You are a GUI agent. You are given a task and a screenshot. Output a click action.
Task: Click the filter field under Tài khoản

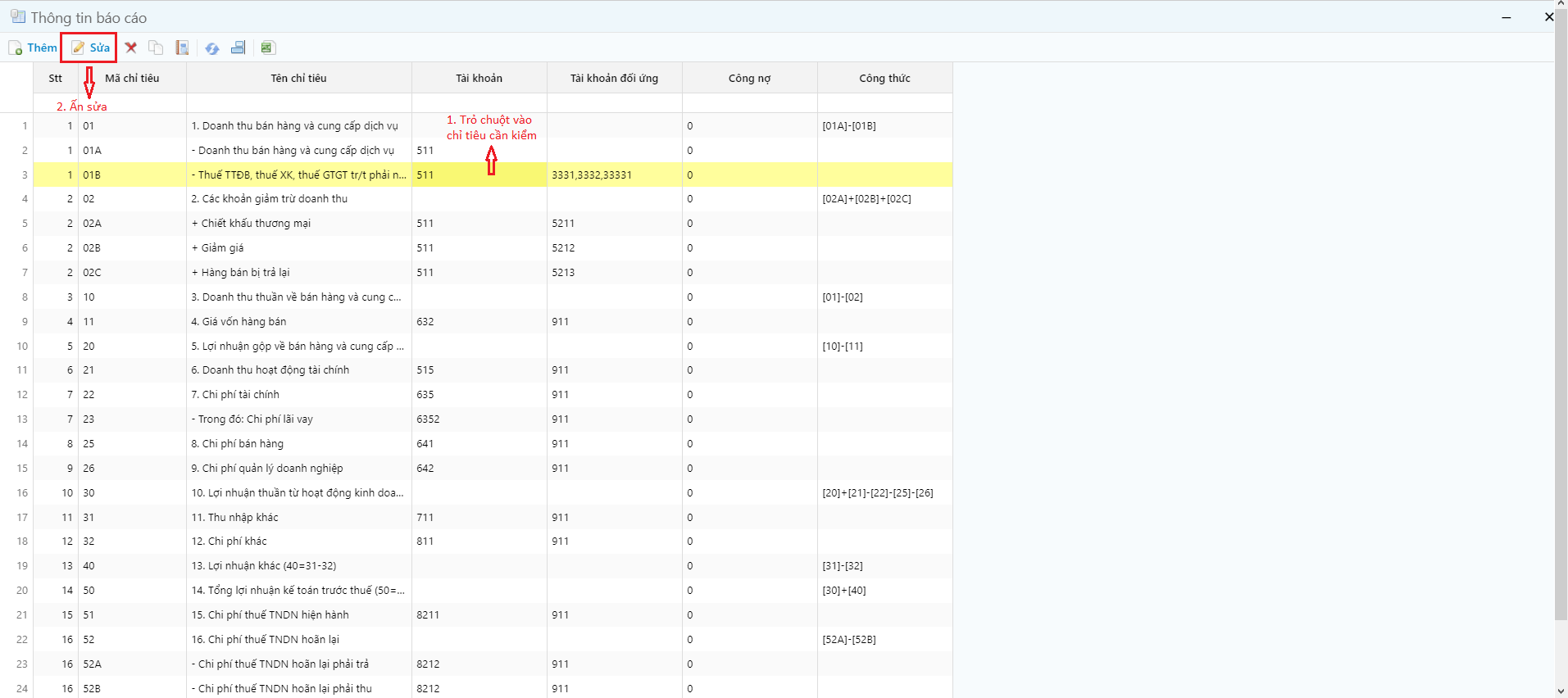(x=479, y=103)
